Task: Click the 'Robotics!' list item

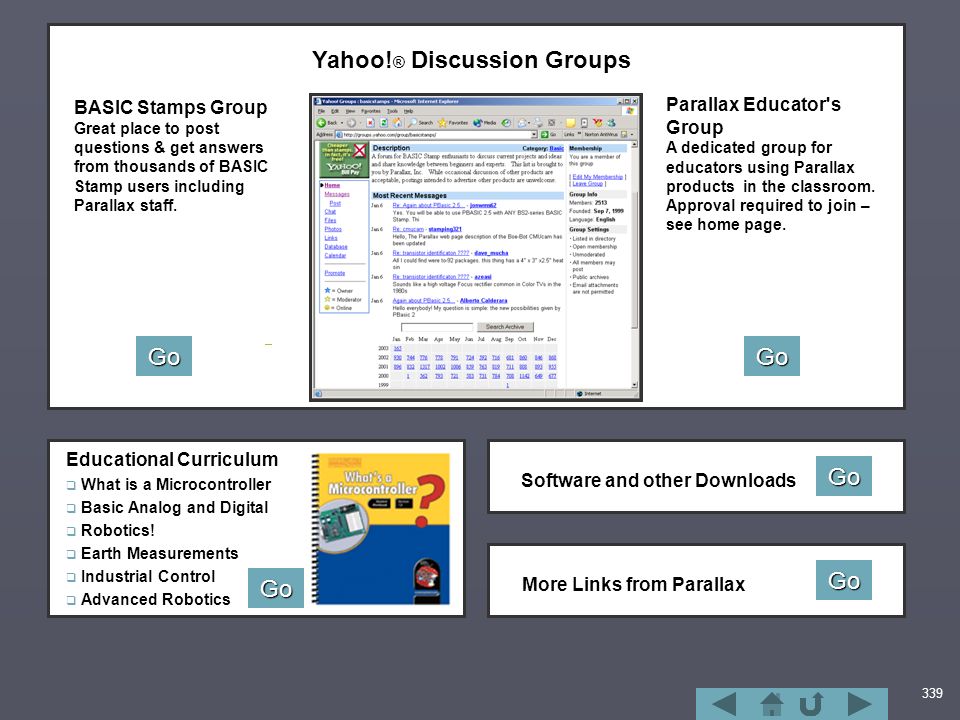Action: tap(118, 530)
